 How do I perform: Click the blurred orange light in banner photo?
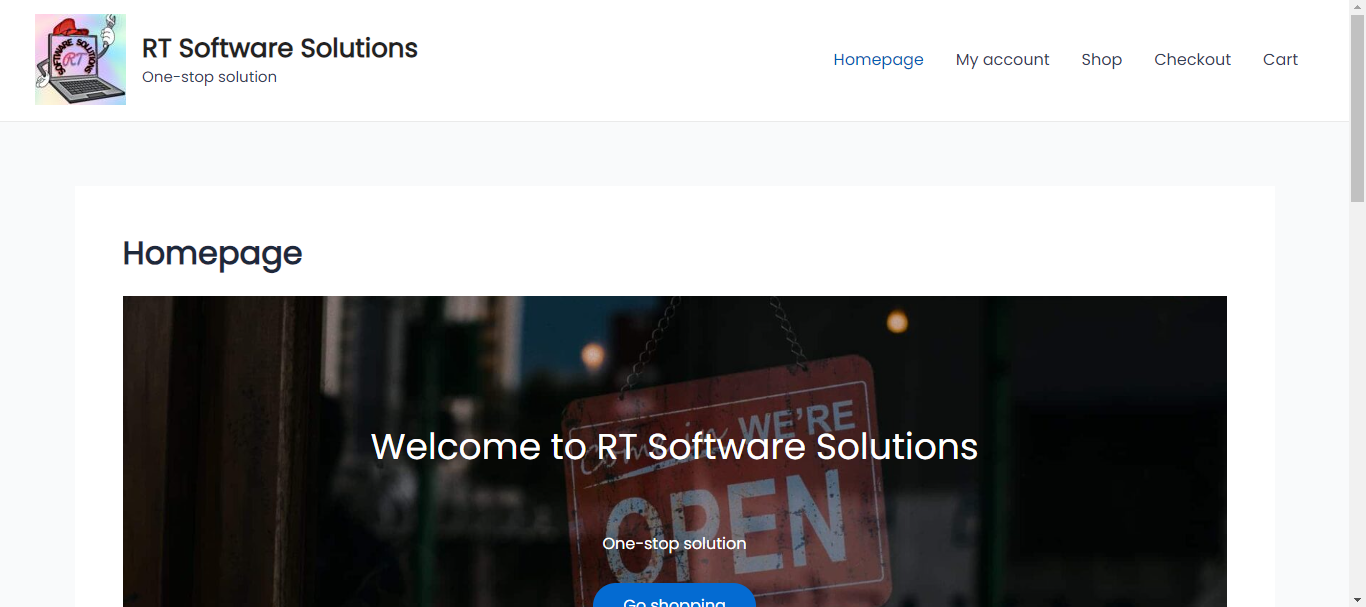(x=897, y=321)
